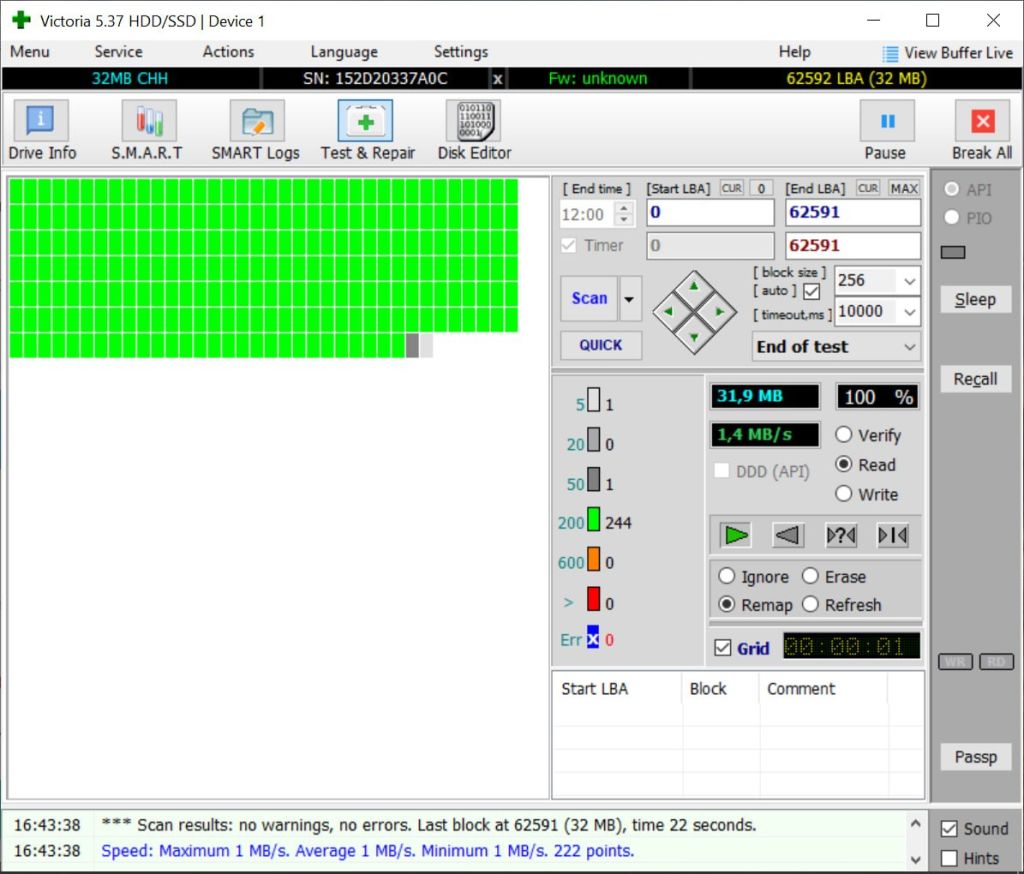Select the Erase radio option
1024x874 pixels.
click(x=810, y=576)
